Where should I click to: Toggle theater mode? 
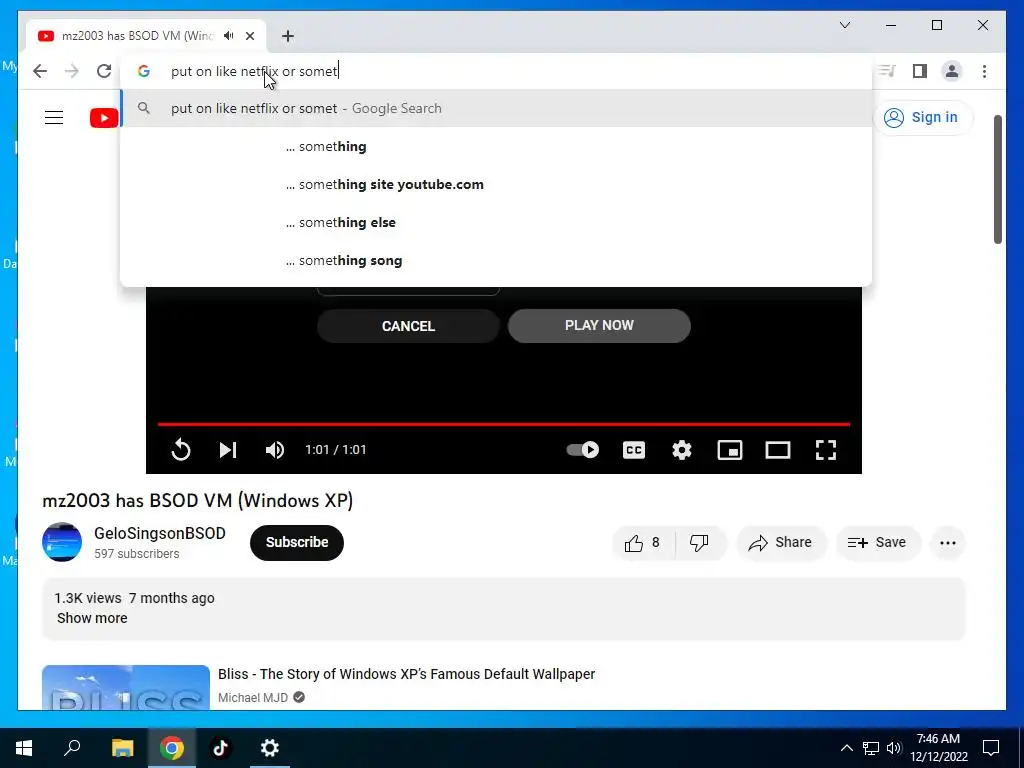coord(778,450)
